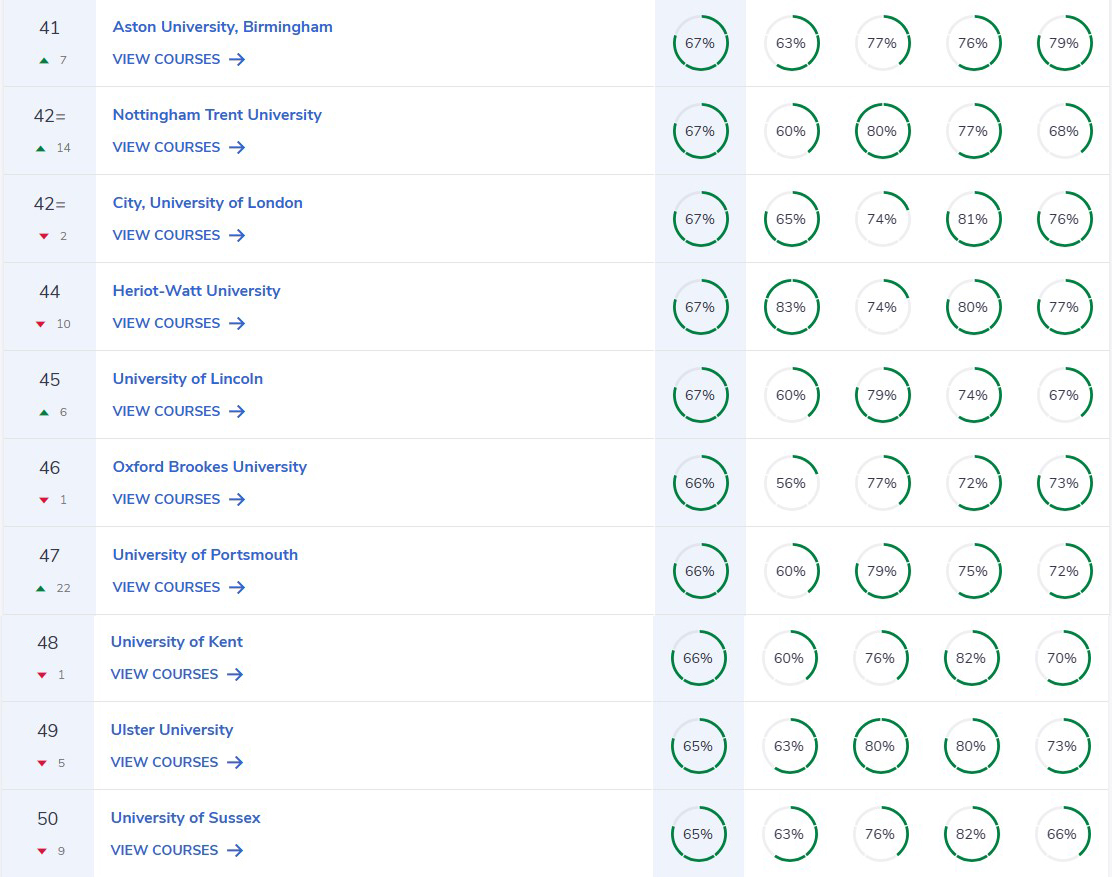Click Heriot-Watt's 83% progress circle
1112x887 pixels.
coord(791,307)
